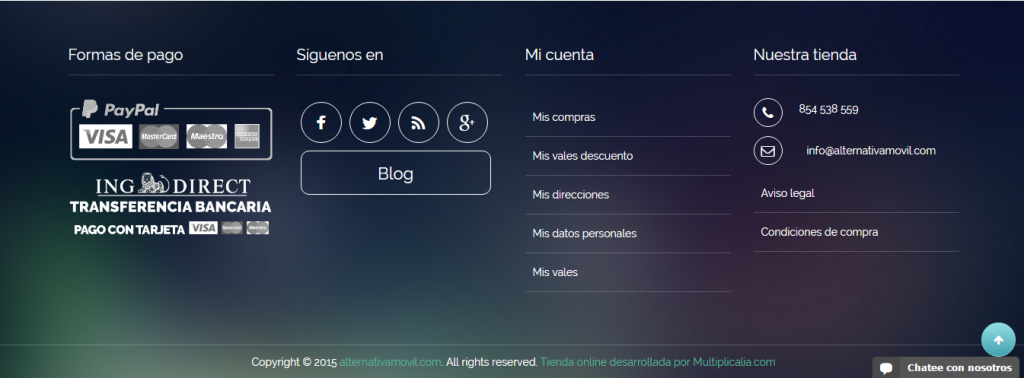Click the Pago con tarjeta text
The image size is (1024, 378).
[x=129, y=229]
